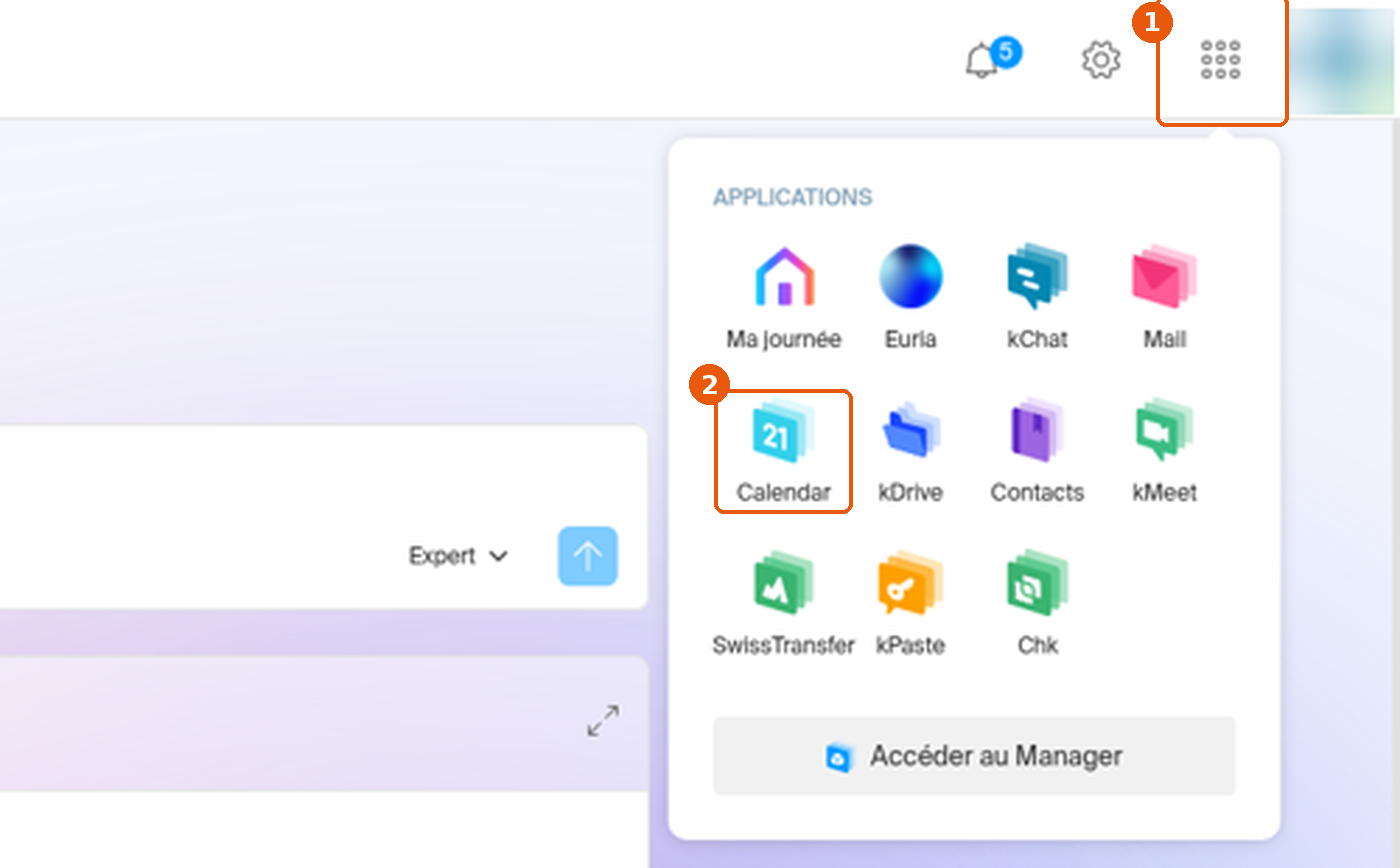Open the Contacts app
This screenshot has width=1400, height=868.
(x=1037, y=451)
